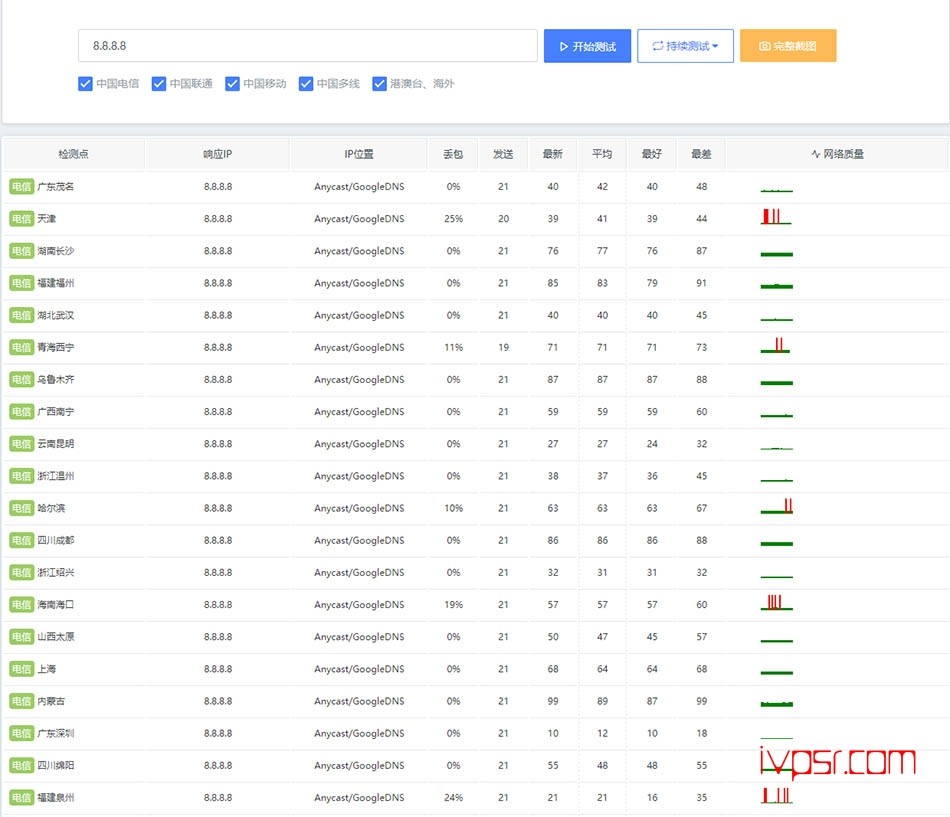The height and width of the screenshot is (817, 950).
Task: Click the 电信 badge for 湖北武汉
Action: (21, 315)
